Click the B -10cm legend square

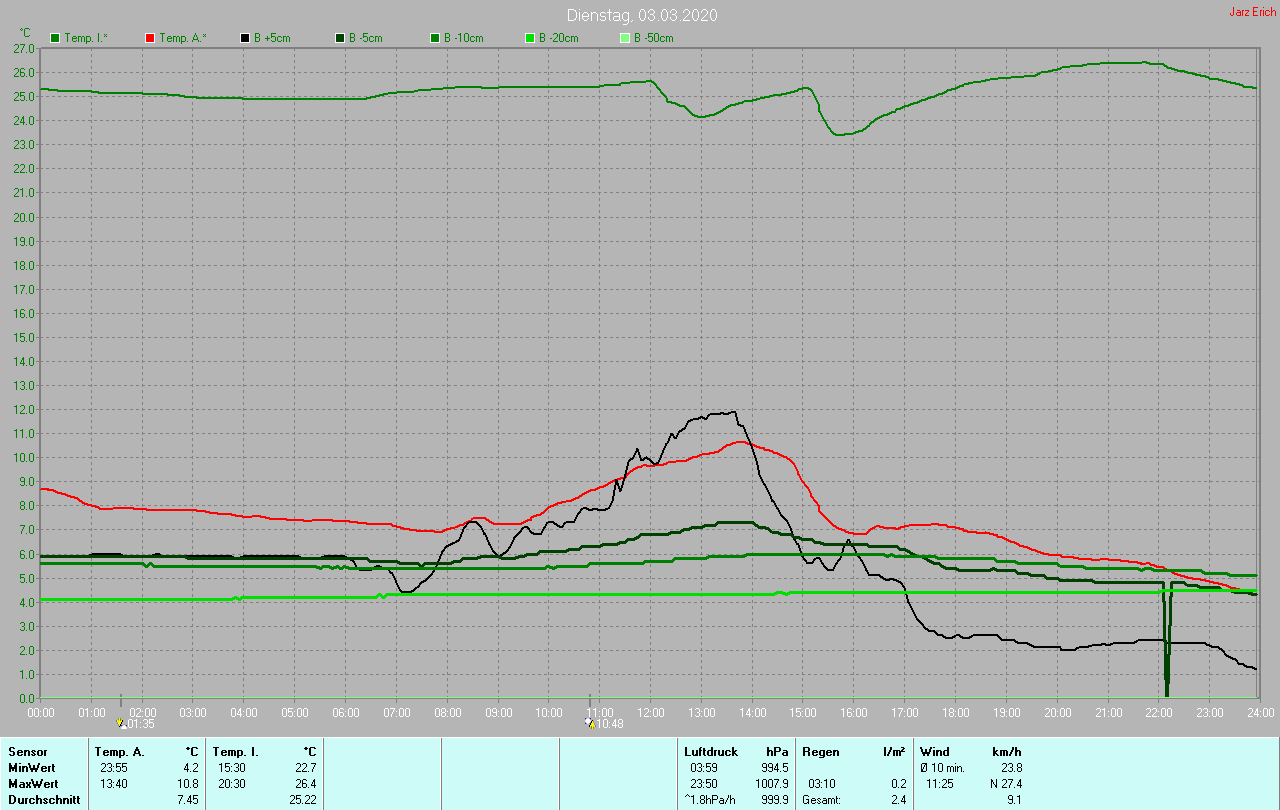click(435, 38)
